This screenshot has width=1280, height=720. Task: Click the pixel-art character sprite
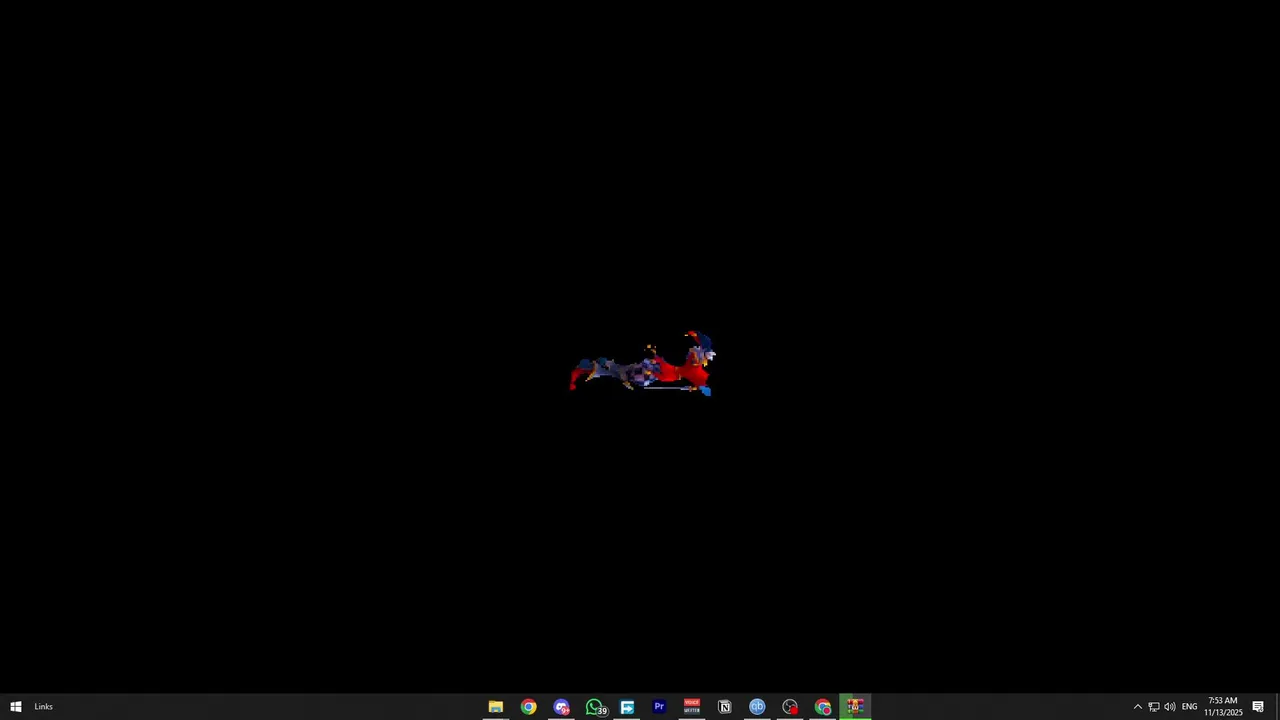point(642,364)
